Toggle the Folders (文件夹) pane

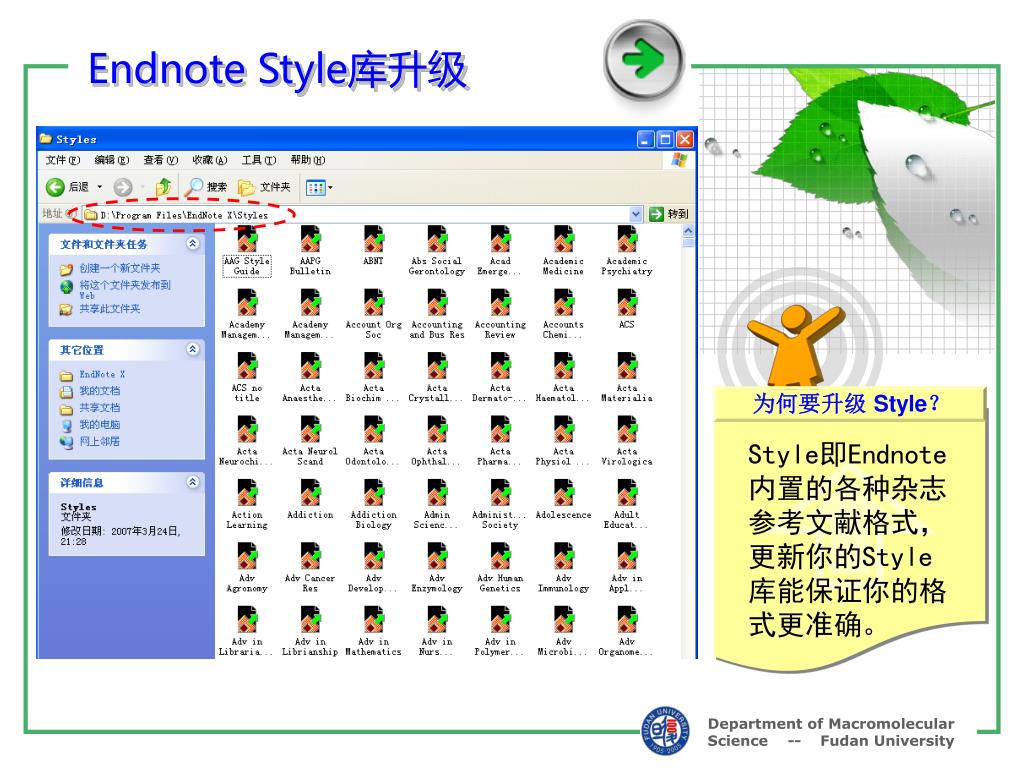tap(264, 187)
